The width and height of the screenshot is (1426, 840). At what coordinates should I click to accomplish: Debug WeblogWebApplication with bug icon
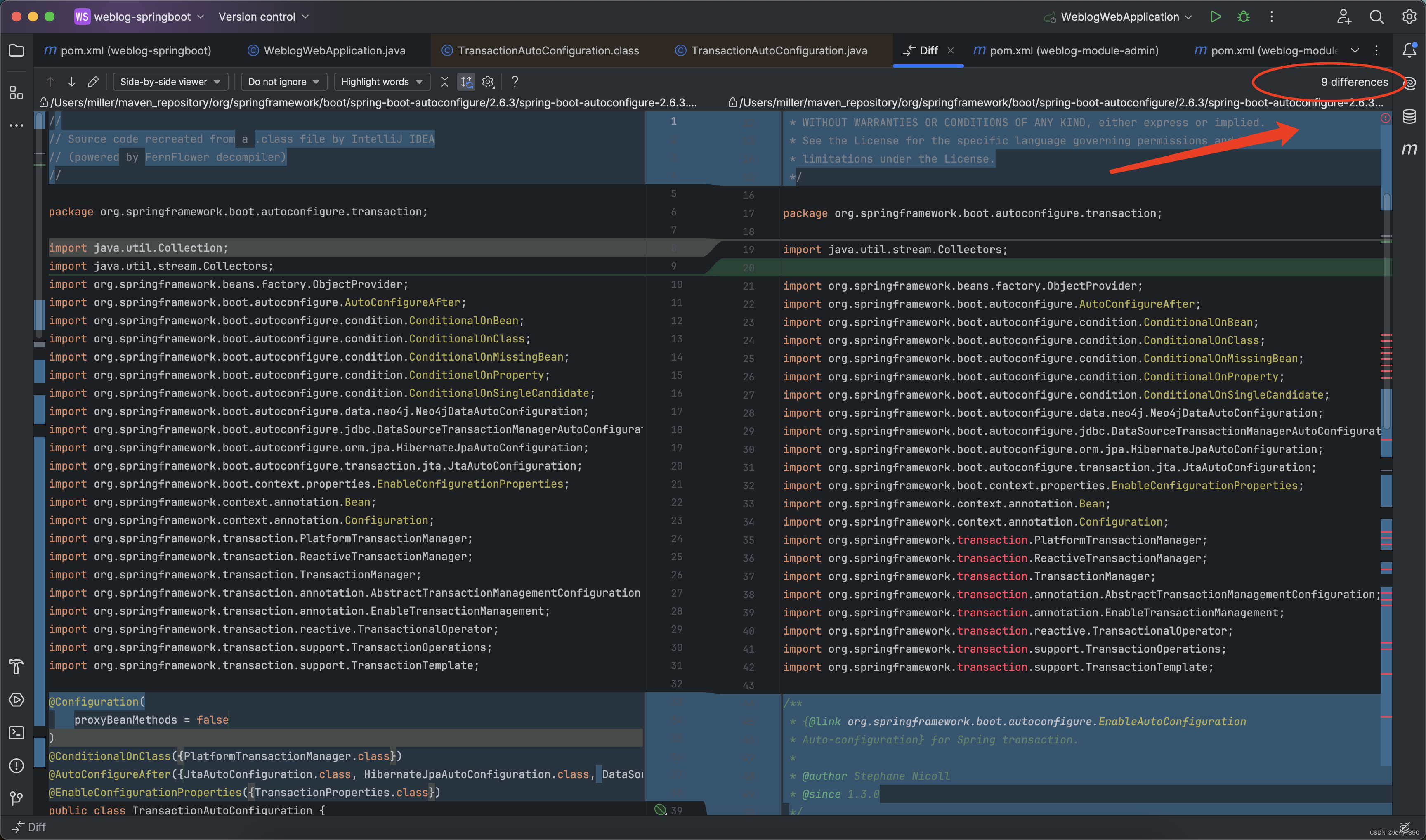1243,17
